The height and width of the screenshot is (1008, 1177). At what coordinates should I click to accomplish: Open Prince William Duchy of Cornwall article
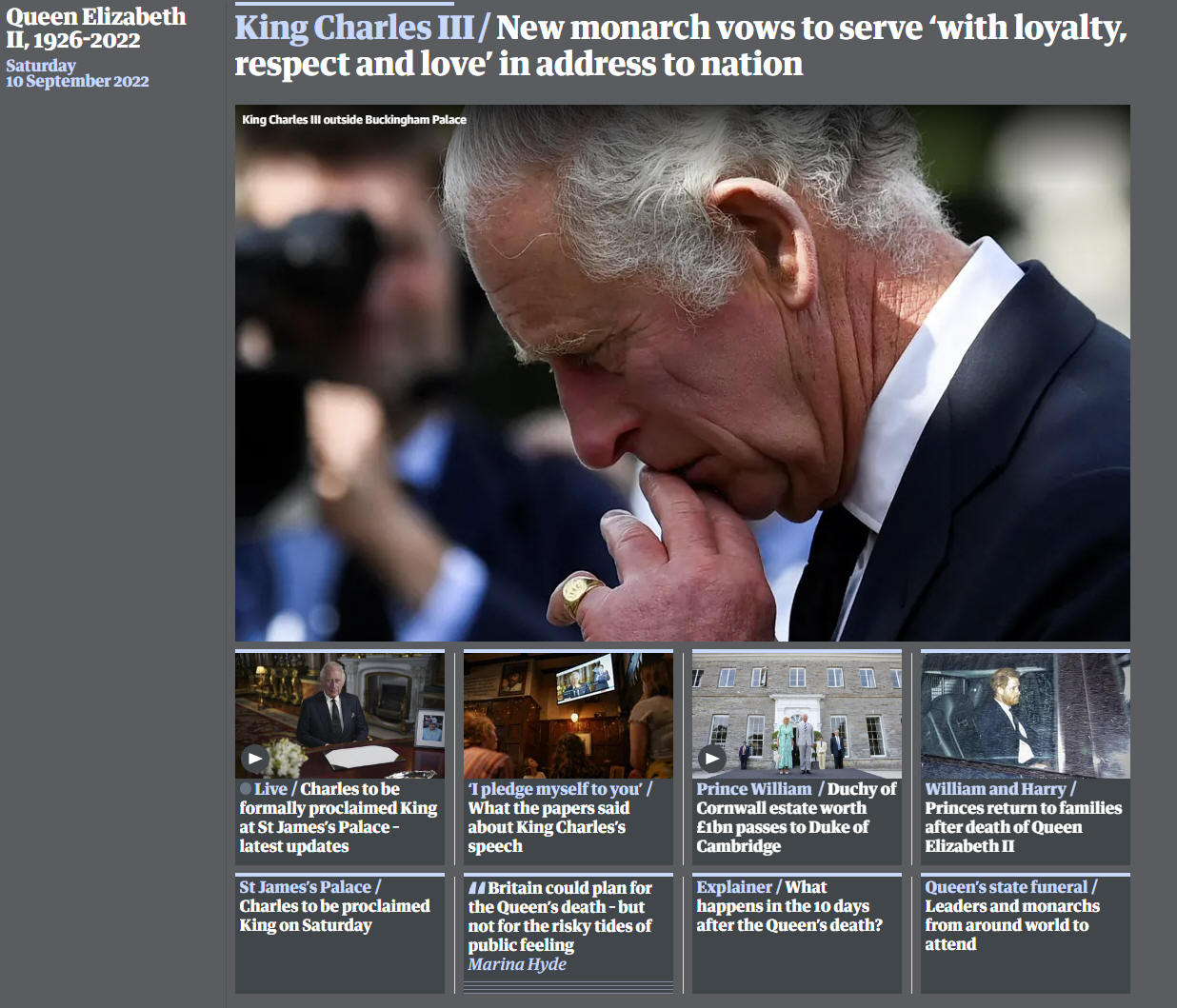pos(796,818)
